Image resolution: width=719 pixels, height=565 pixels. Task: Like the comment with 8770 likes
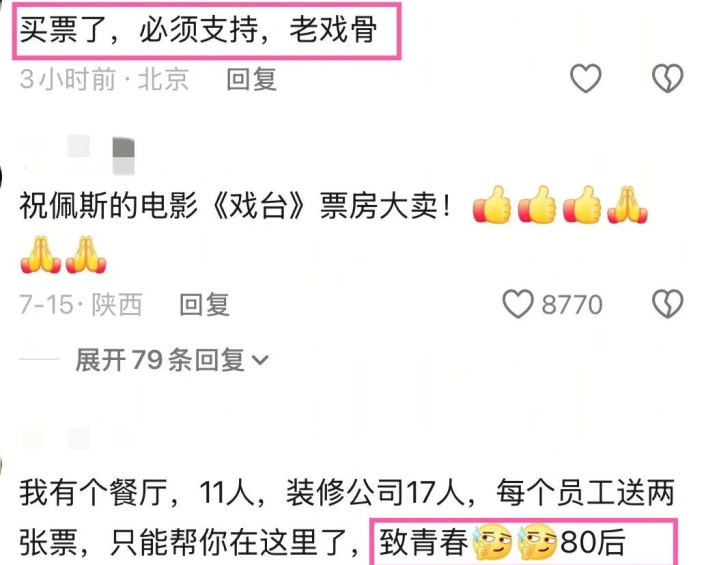pos(518,304)
